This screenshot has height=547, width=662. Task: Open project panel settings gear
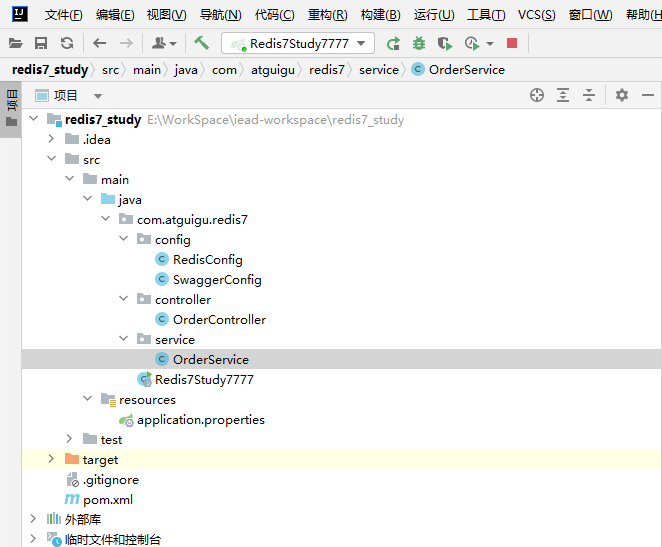pyautogui.click(x=621, y=95)
